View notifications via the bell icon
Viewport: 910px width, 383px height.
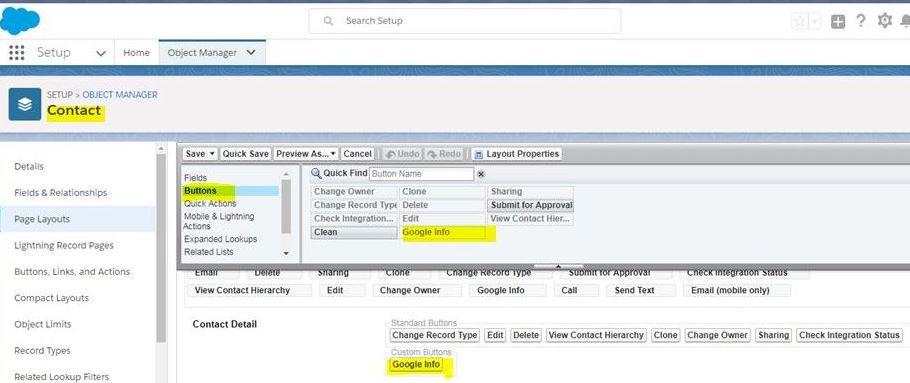pyautogui.click(x=905, y=21)
